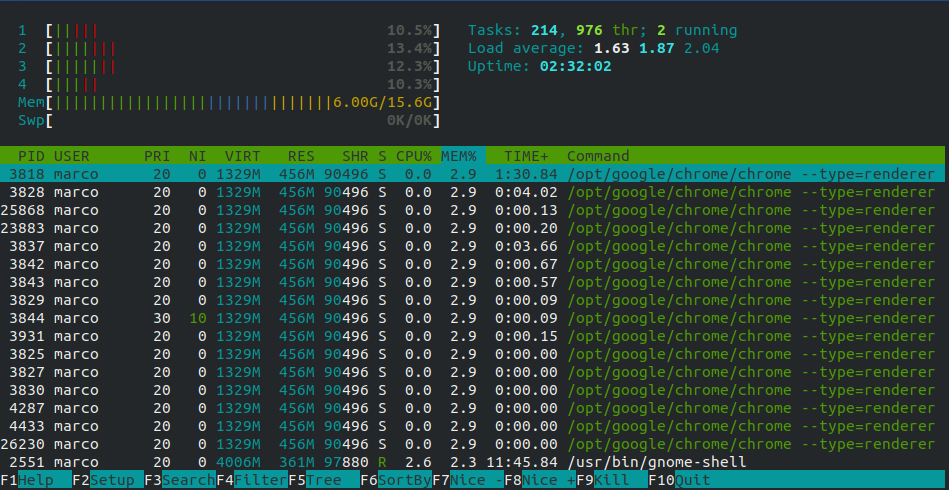Open the F6 SortBy menu

(396, 480)
